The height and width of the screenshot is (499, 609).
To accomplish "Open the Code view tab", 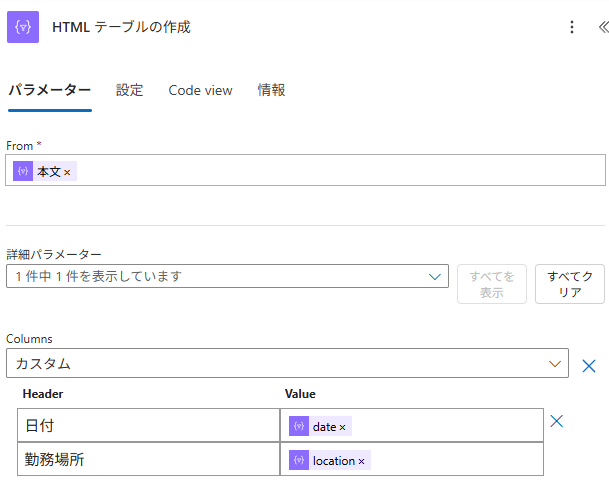I will coord(200,90).
